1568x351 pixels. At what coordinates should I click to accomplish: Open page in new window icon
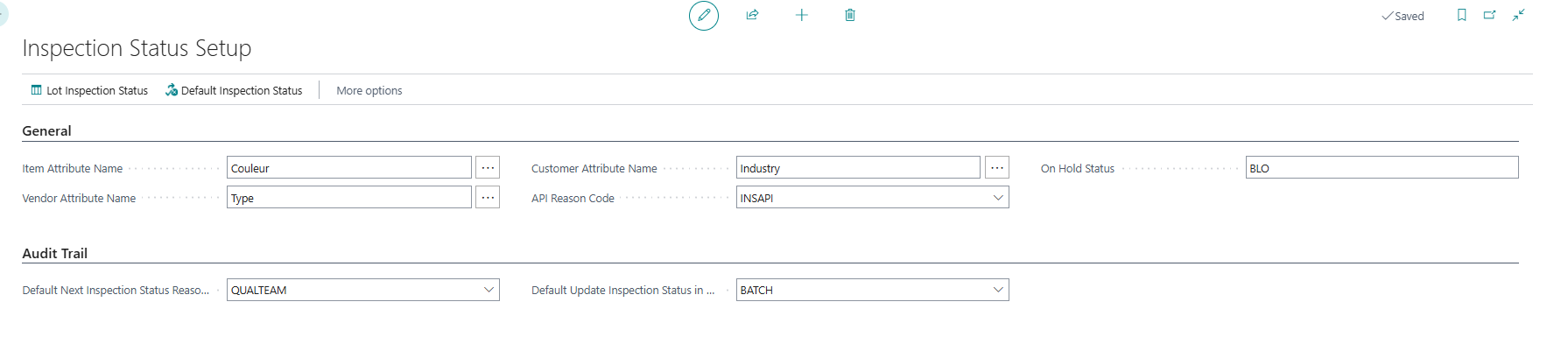pos(1489,16)
